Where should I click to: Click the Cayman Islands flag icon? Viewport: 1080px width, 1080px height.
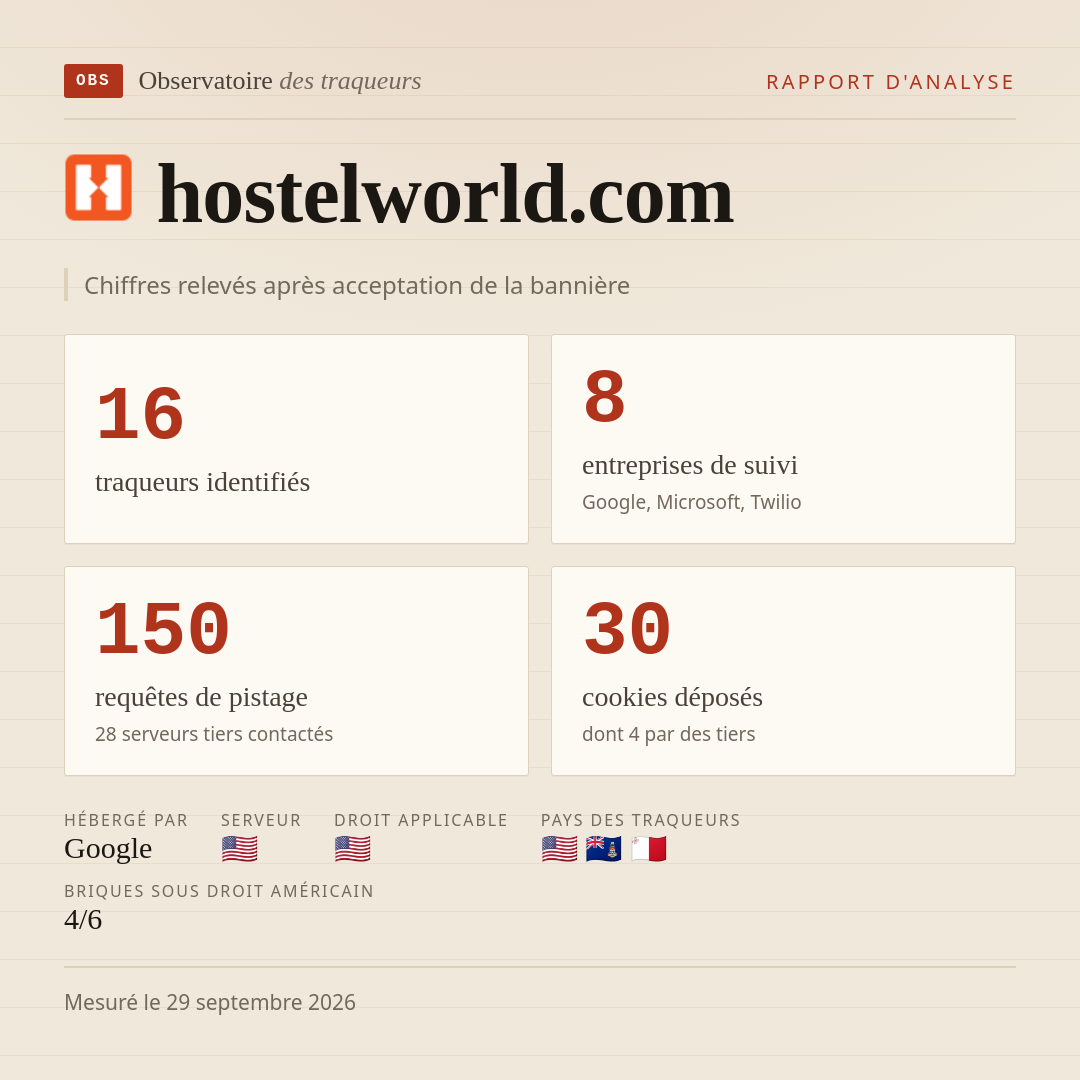[x=603, y=849]
